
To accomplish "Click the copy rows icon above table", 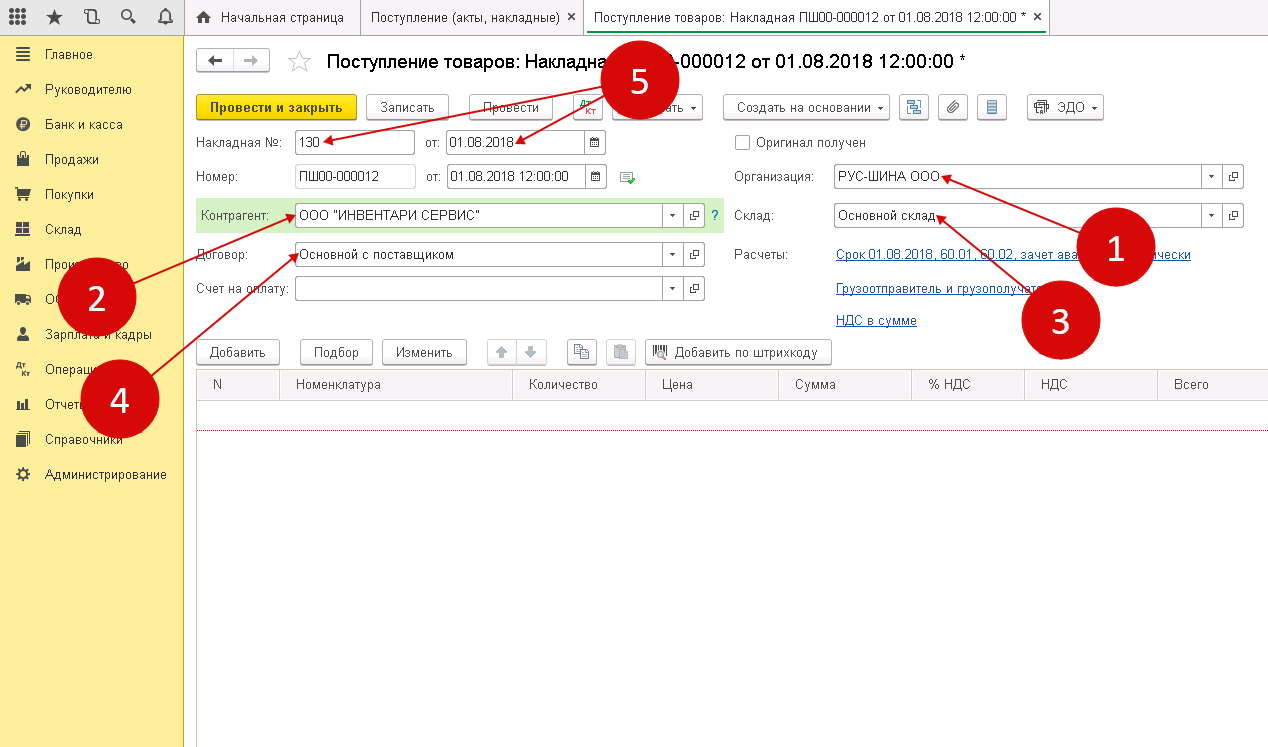I will click(x=581, y=352).
